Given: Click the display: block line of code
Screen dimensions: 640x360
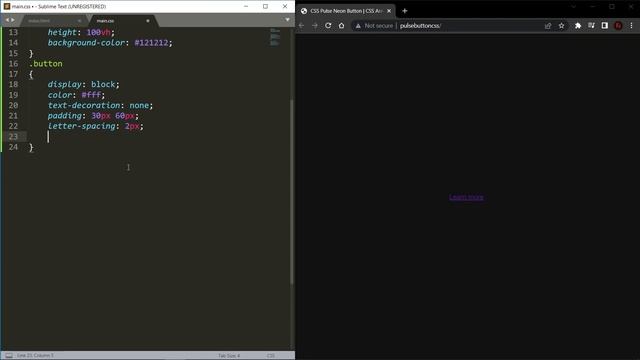Looking at the screenshot, I should click(x=83, y=84).
